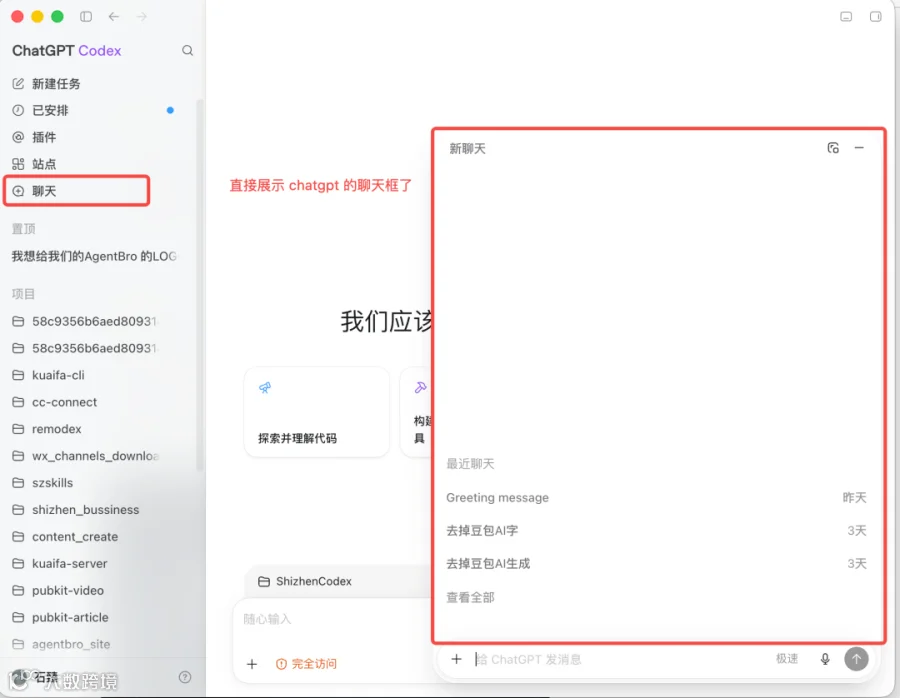The image size is (900, 698).
Task: Open search in ChatGPT Codex sidebar
Action: click(x=188, y=51)
